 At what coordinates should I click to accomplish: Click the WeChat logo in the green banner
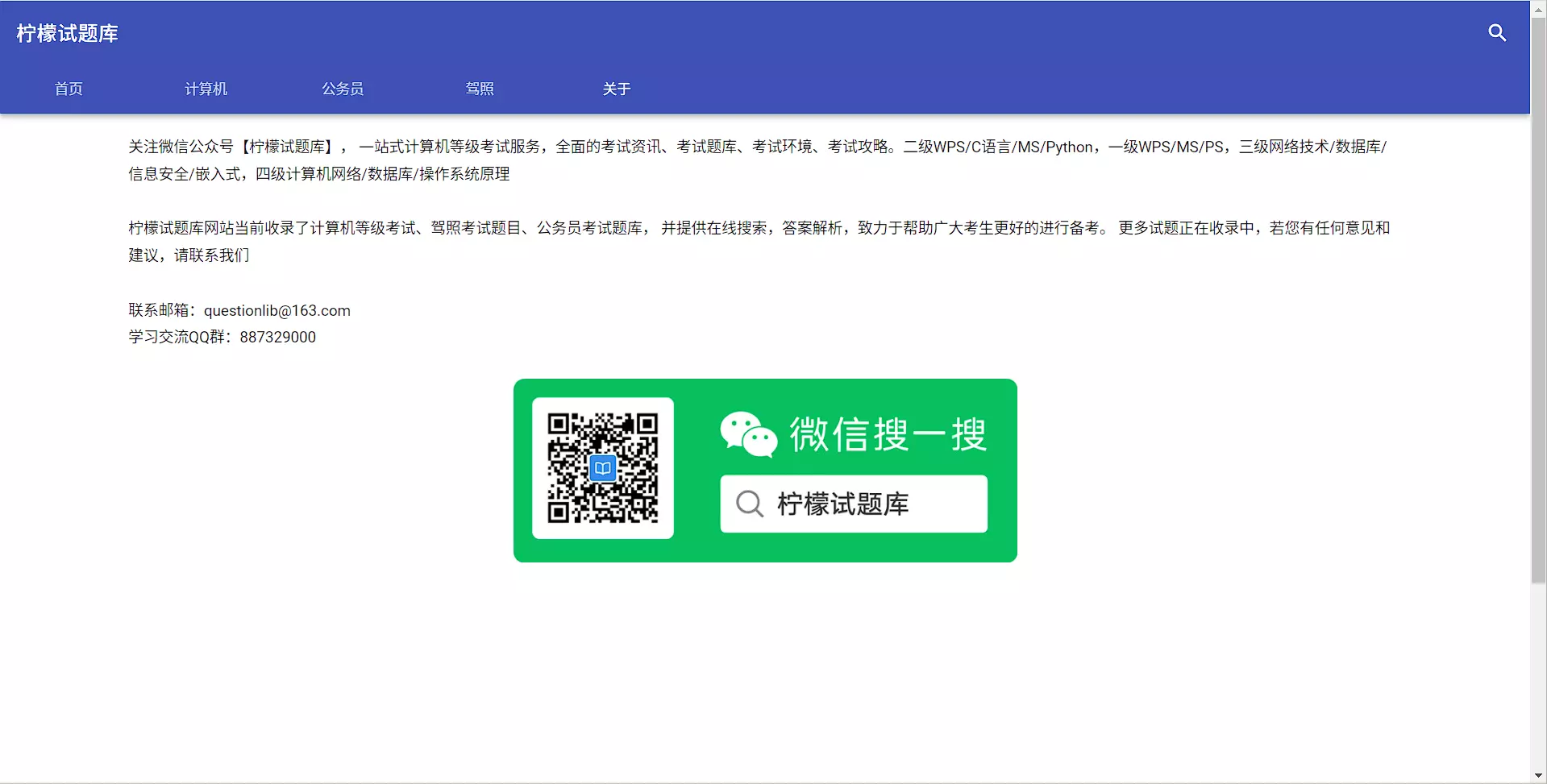tap(748, 434)
